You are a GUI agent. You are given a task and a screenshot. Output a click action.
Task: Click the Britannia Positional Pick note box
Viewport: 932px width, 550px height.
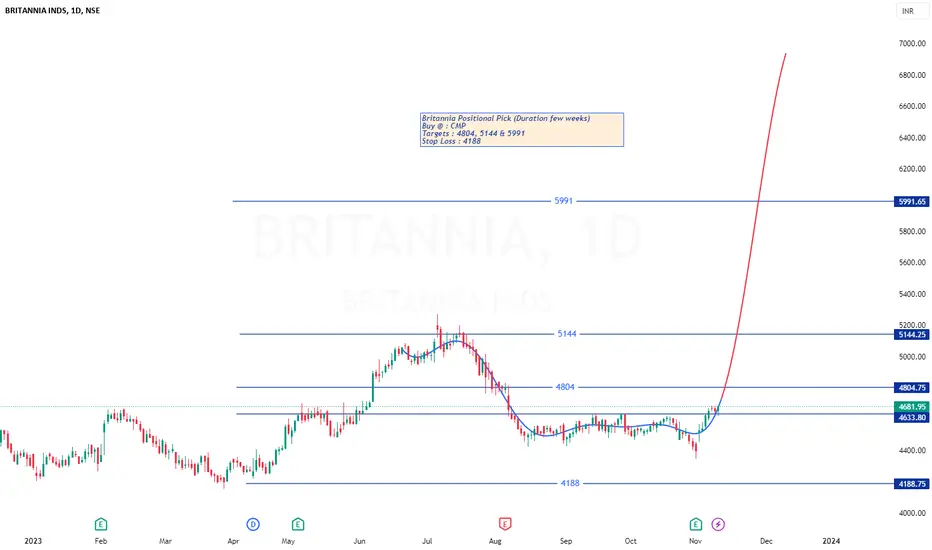521,130
